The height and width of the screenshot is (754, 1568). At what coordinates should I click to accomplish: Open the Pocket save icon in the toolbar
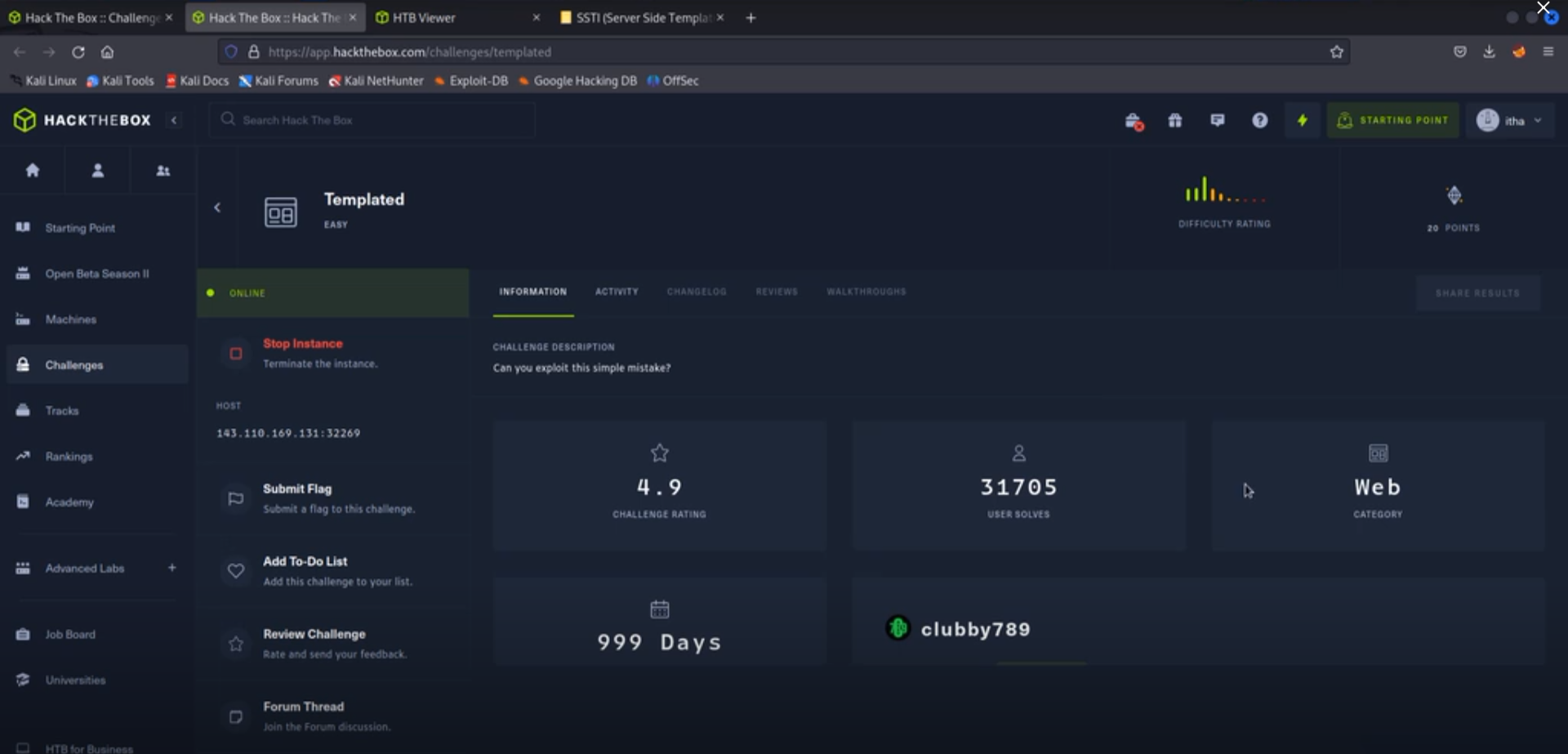(1459, 51)
